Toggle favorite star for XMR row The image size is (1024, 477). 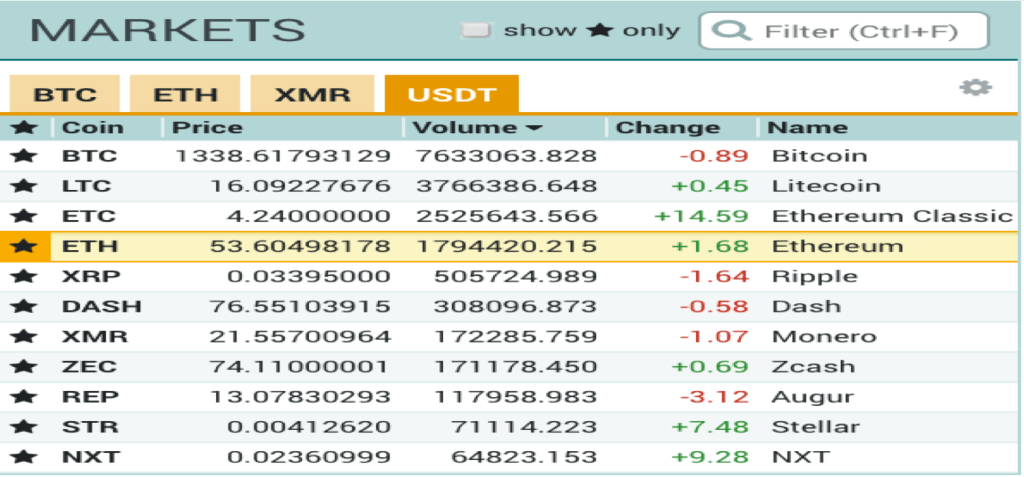coord(24,336)
